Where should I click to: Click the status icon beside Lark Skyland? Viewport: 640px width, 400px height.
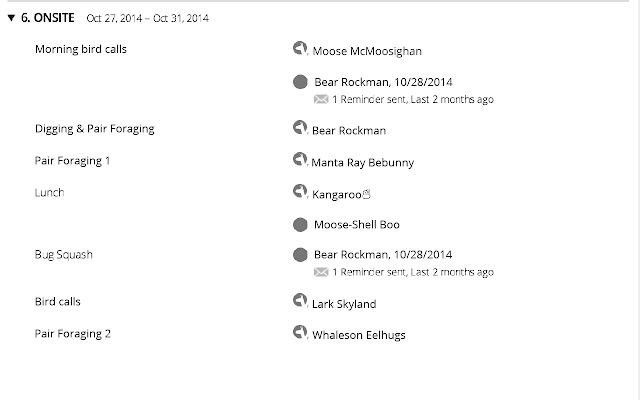(300, 300)
